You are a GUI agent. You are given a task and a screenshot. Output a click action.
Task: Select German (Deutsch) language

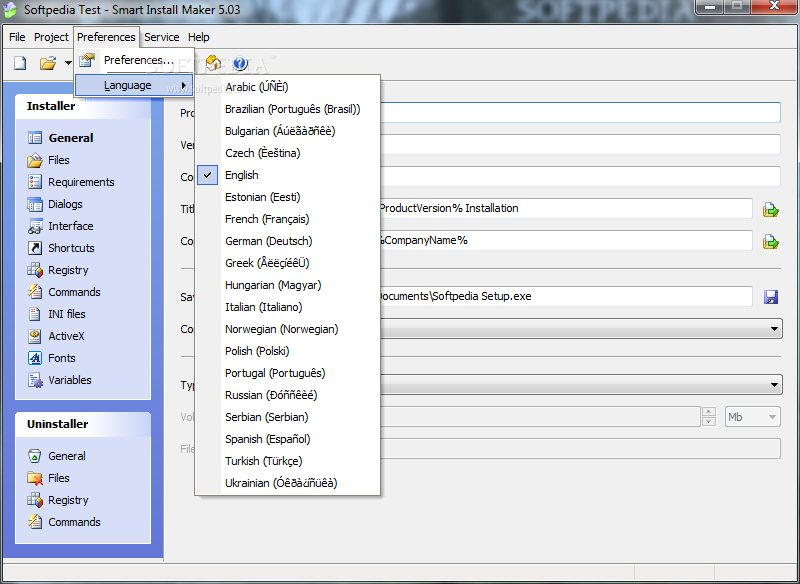(x=288, y=241)
